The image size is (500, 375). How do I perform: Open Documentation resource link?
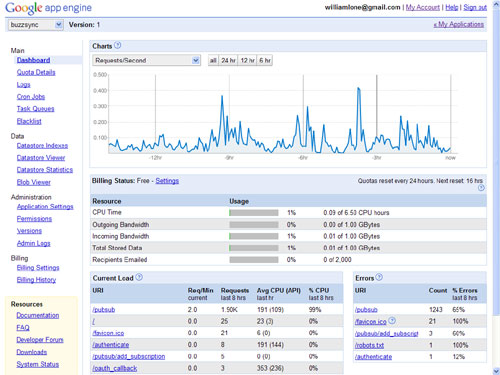[x=38, y=315]
